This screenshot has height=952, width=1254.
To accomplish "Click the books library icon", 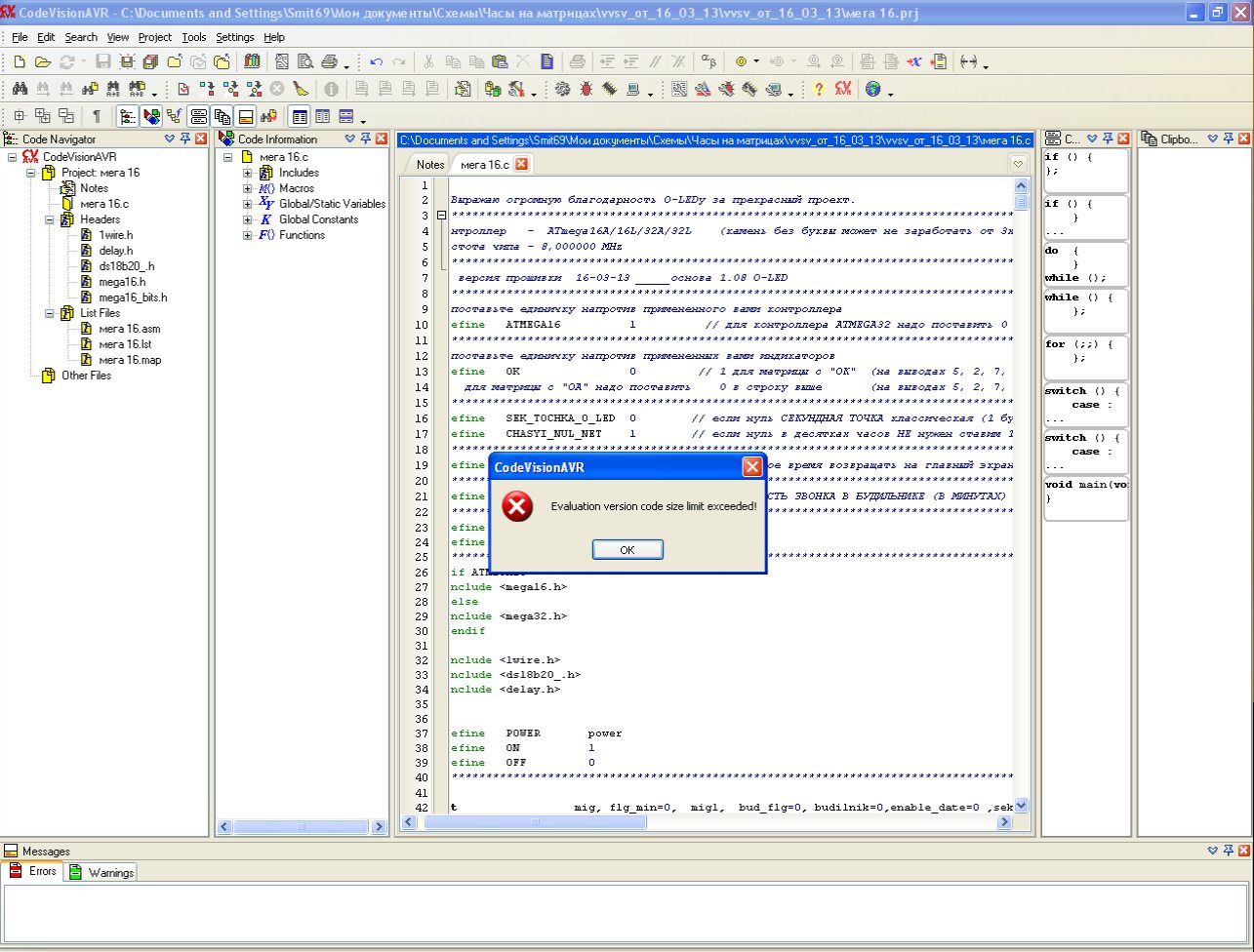I will [252, 61].
